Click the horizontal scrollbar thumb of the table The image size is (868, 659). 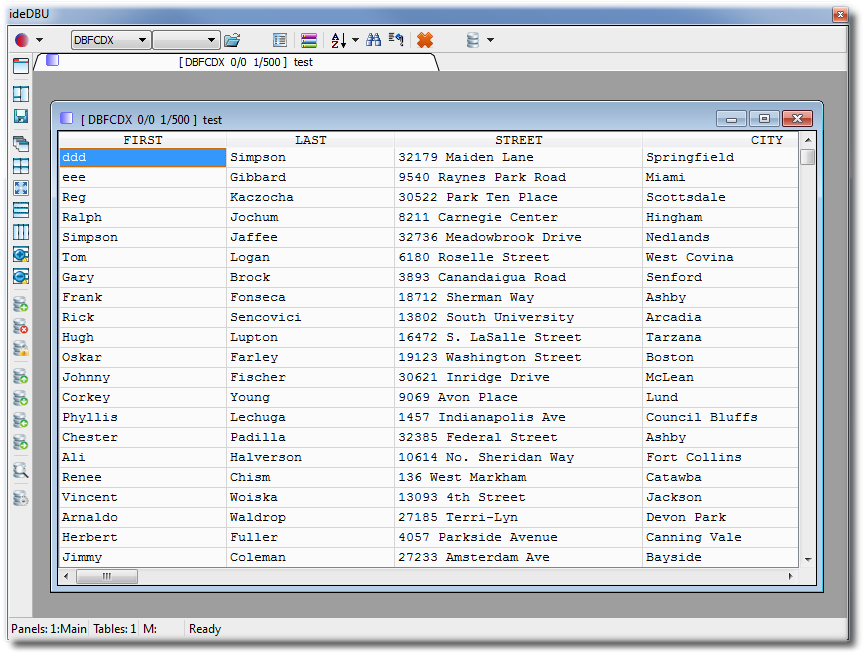[x=107, y=577]
